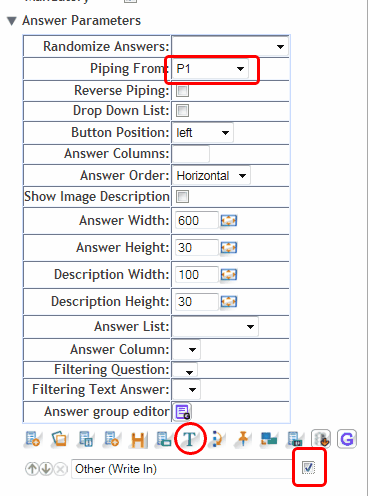Image resolution: width=368 pixels, height=496 pixels.
Task: Click the resize icon beside Description Height
Action: (x=229, y=302)
